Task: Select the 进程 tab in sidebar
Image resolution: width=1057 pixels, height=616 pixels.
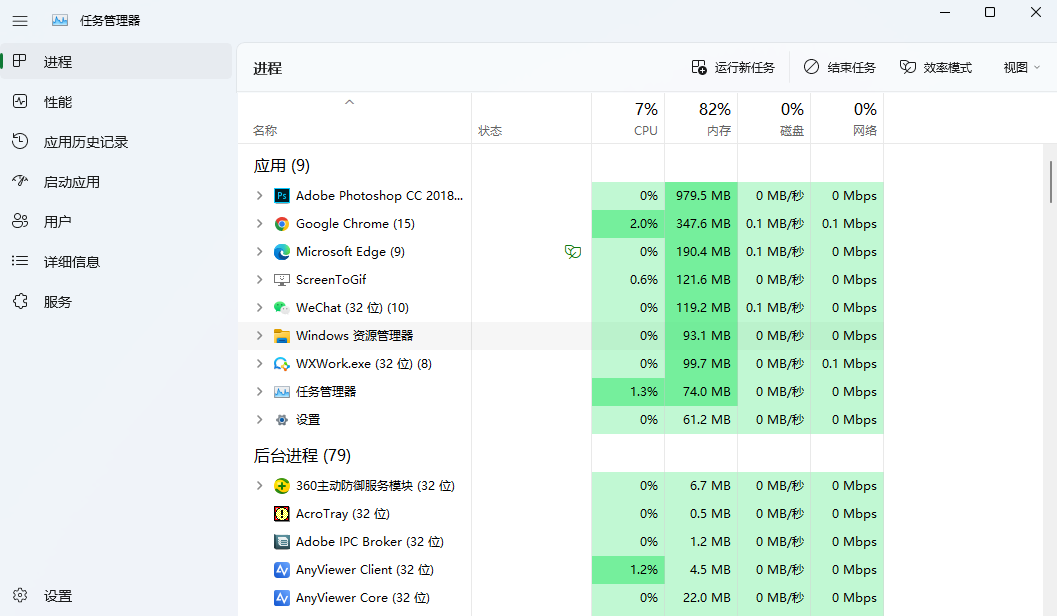Action: click(x=117, y=61)
